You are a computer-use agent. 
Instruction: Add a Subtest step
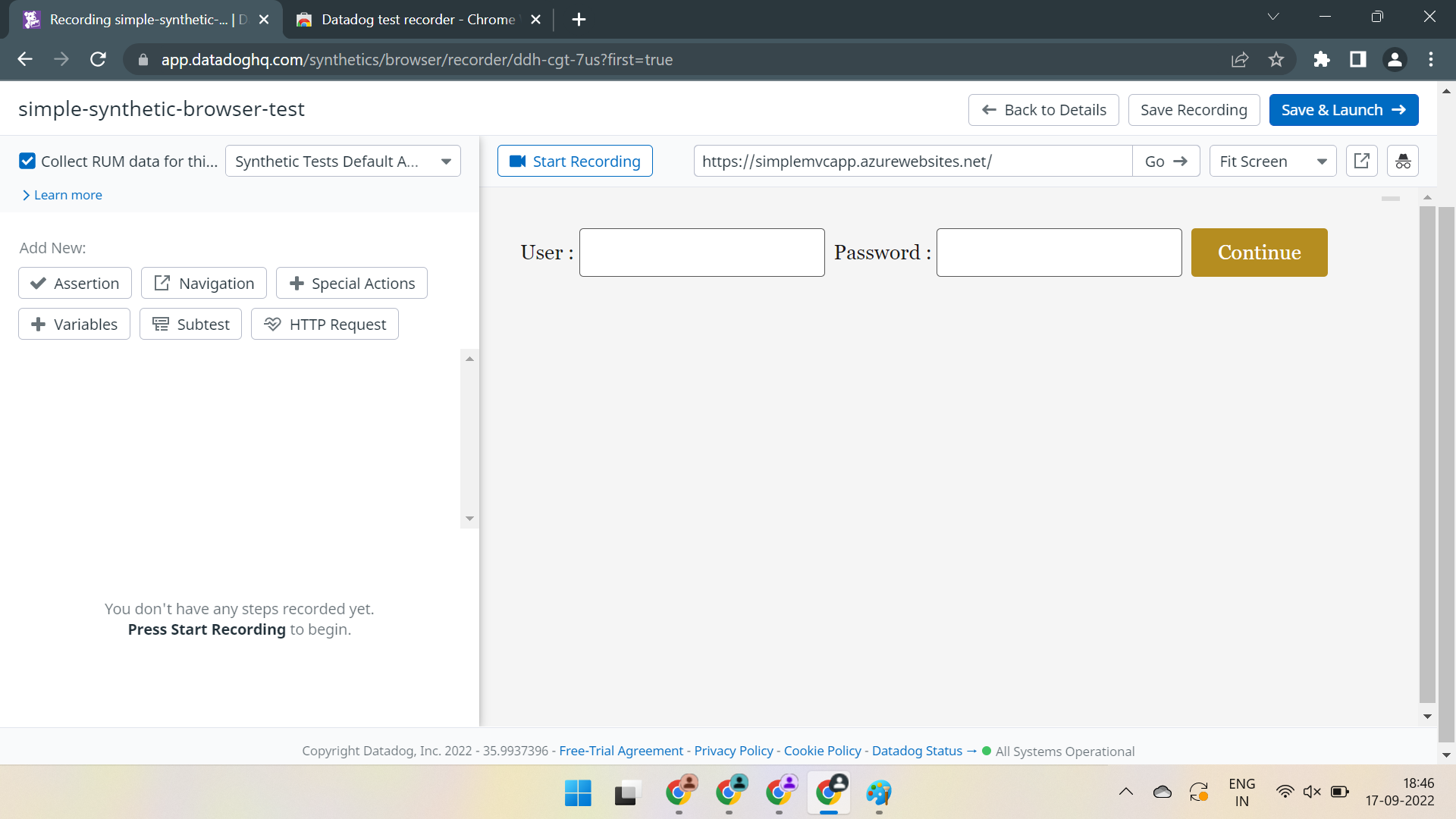pos(190,324)
